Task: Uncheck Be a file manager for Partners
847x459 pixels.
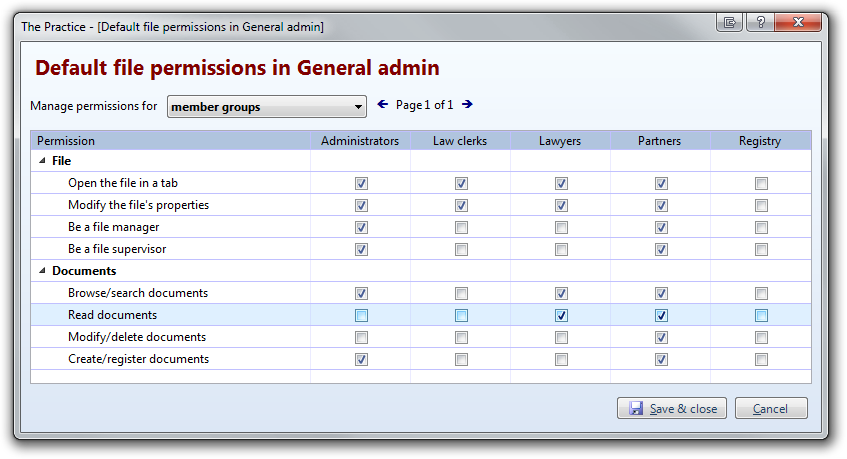Action: pos(661,227)
